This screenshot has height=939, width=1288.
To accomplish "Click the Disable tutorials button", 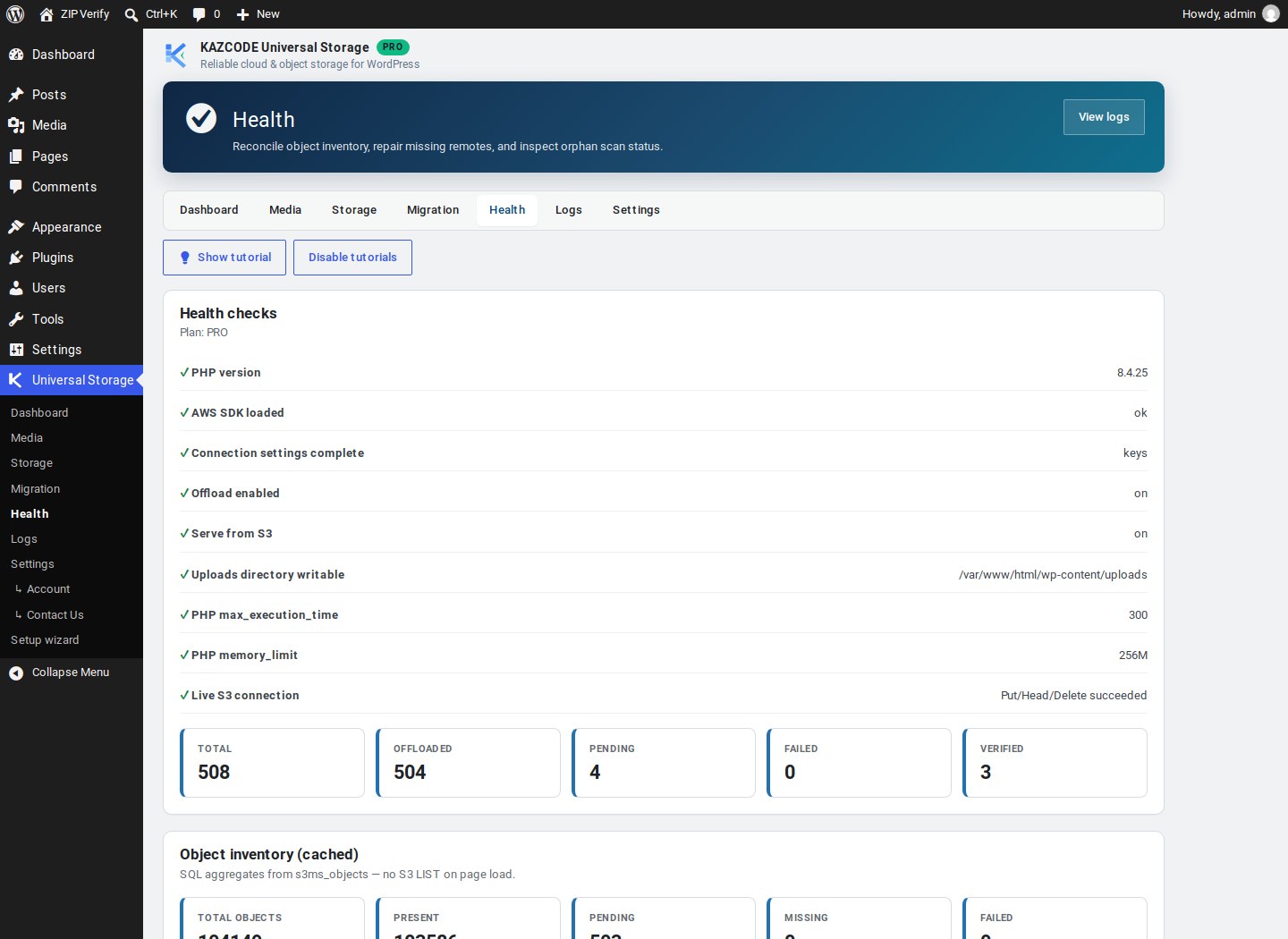I will coord(352,258).
